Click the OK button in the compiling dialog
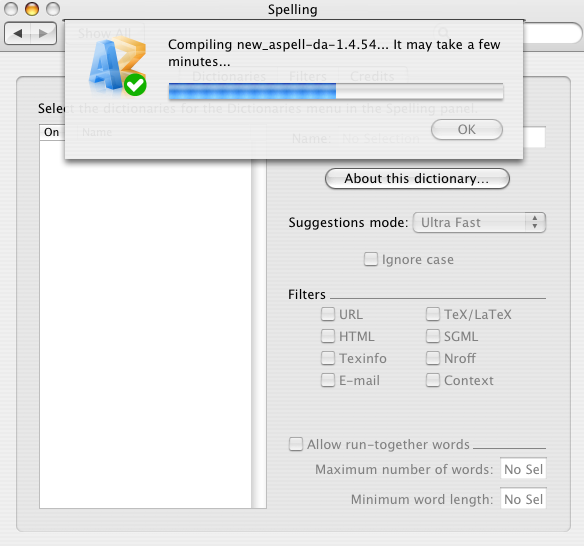Viewport: 584px width, 546px height. coord(467,130)
